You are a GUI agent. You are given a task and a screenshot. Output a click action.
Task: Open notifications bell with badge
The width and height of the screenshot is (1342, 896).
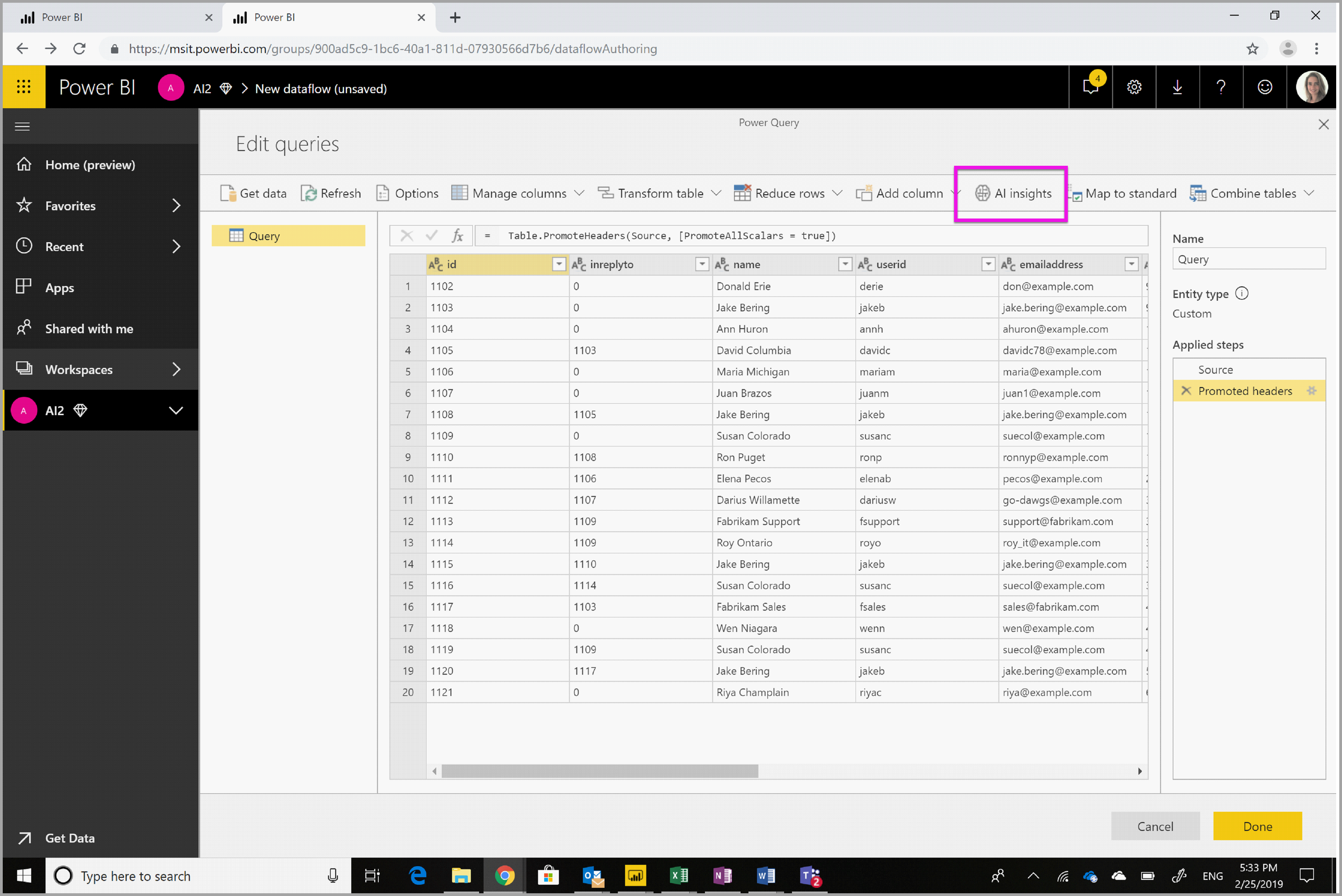pos(1091,86)
